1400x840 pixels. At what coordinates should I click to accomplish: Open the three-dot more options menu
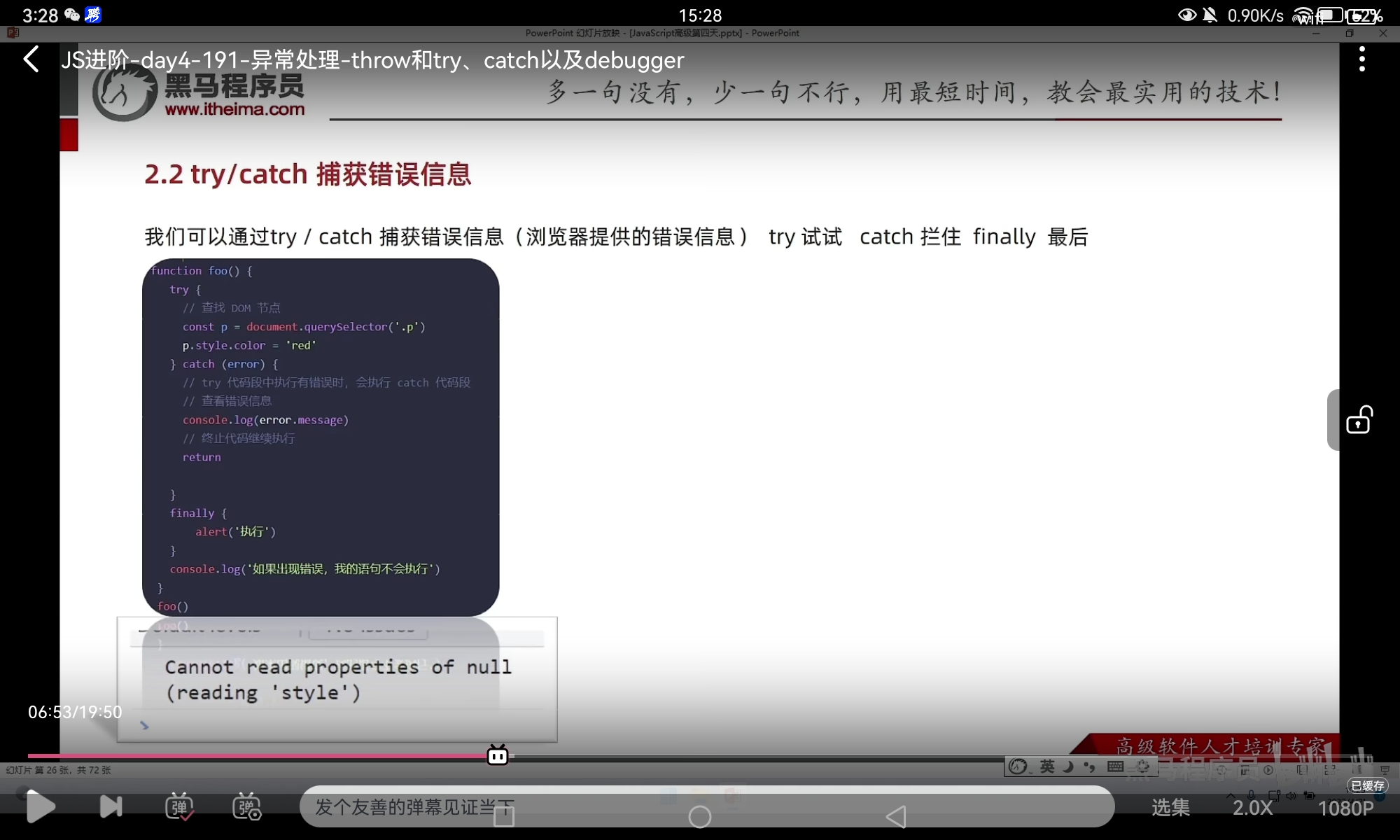tap(1361, 59)
